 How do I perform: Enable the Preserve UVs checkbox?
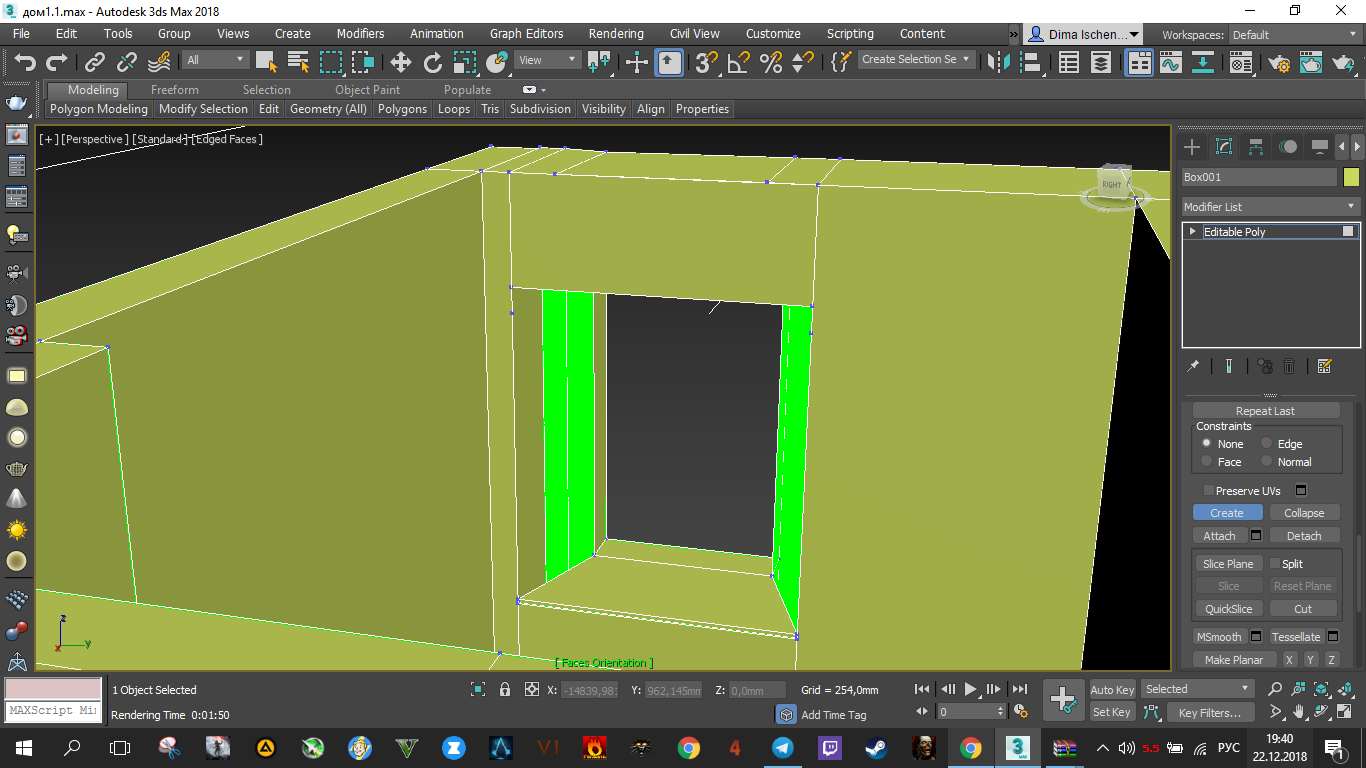pos(1209,490)
